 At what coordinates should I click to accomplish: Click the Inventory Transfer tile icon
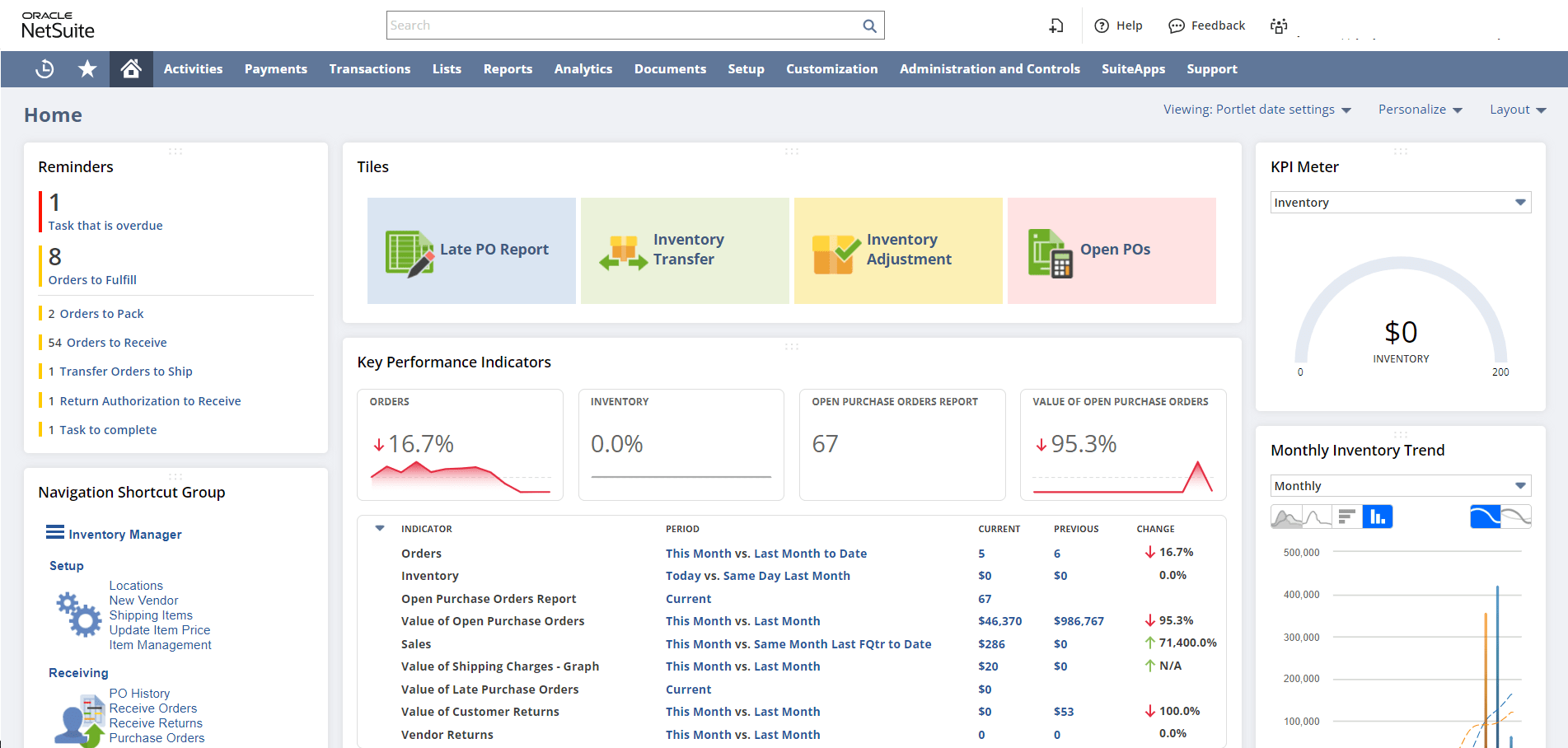point(623,253)
